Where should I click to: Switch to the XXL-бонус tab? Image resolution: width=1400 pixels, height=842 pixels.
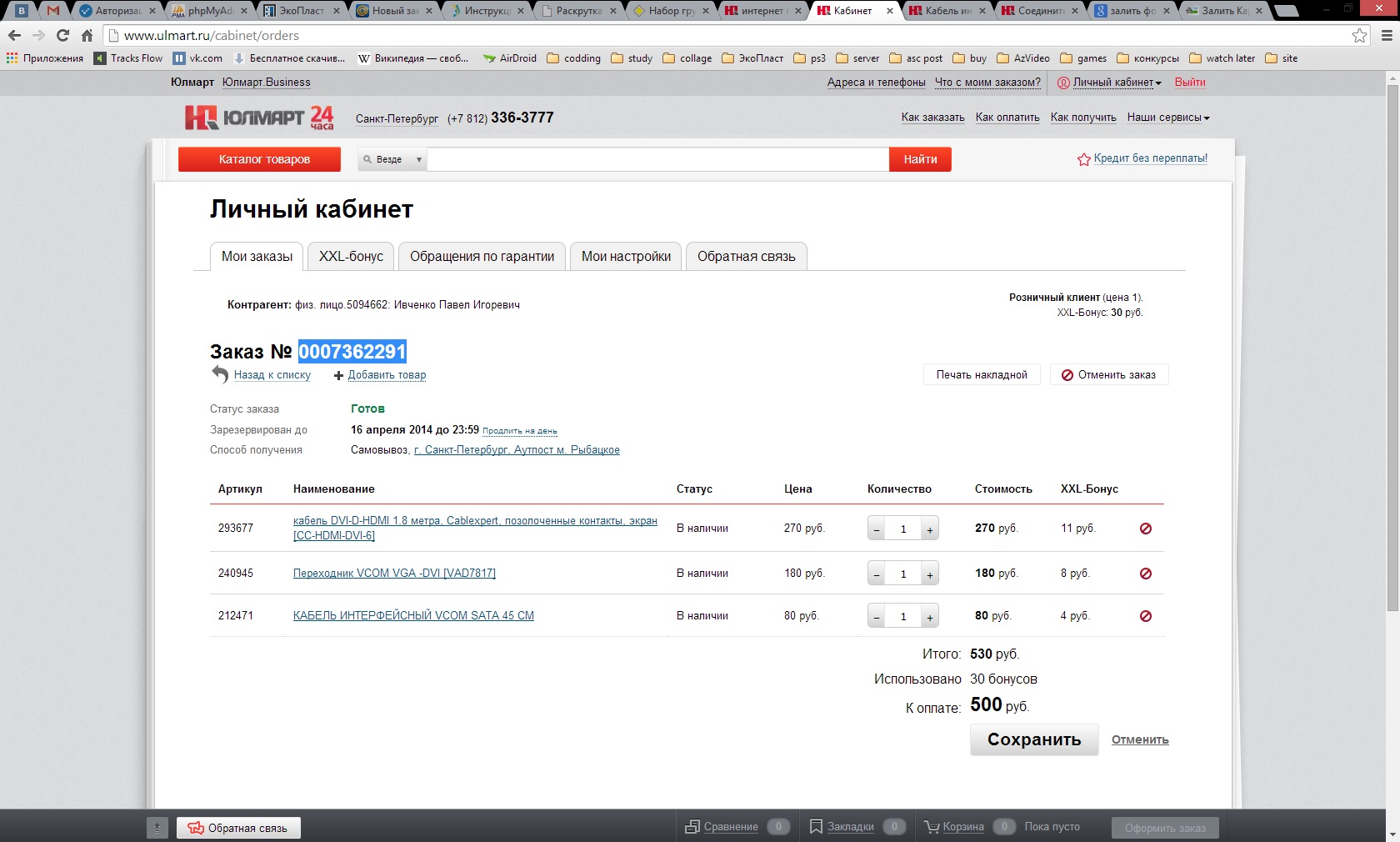tap(351, 257)
